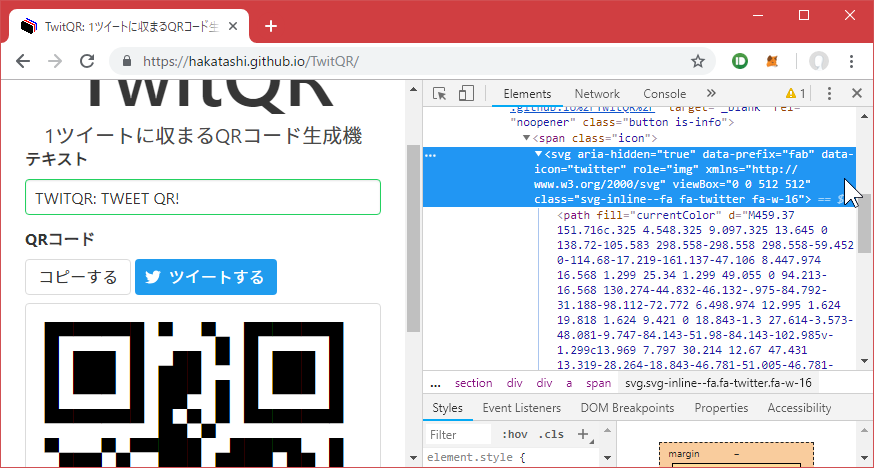
Task: Open DevTools customize three-dot menu
Action: [829, 94]
